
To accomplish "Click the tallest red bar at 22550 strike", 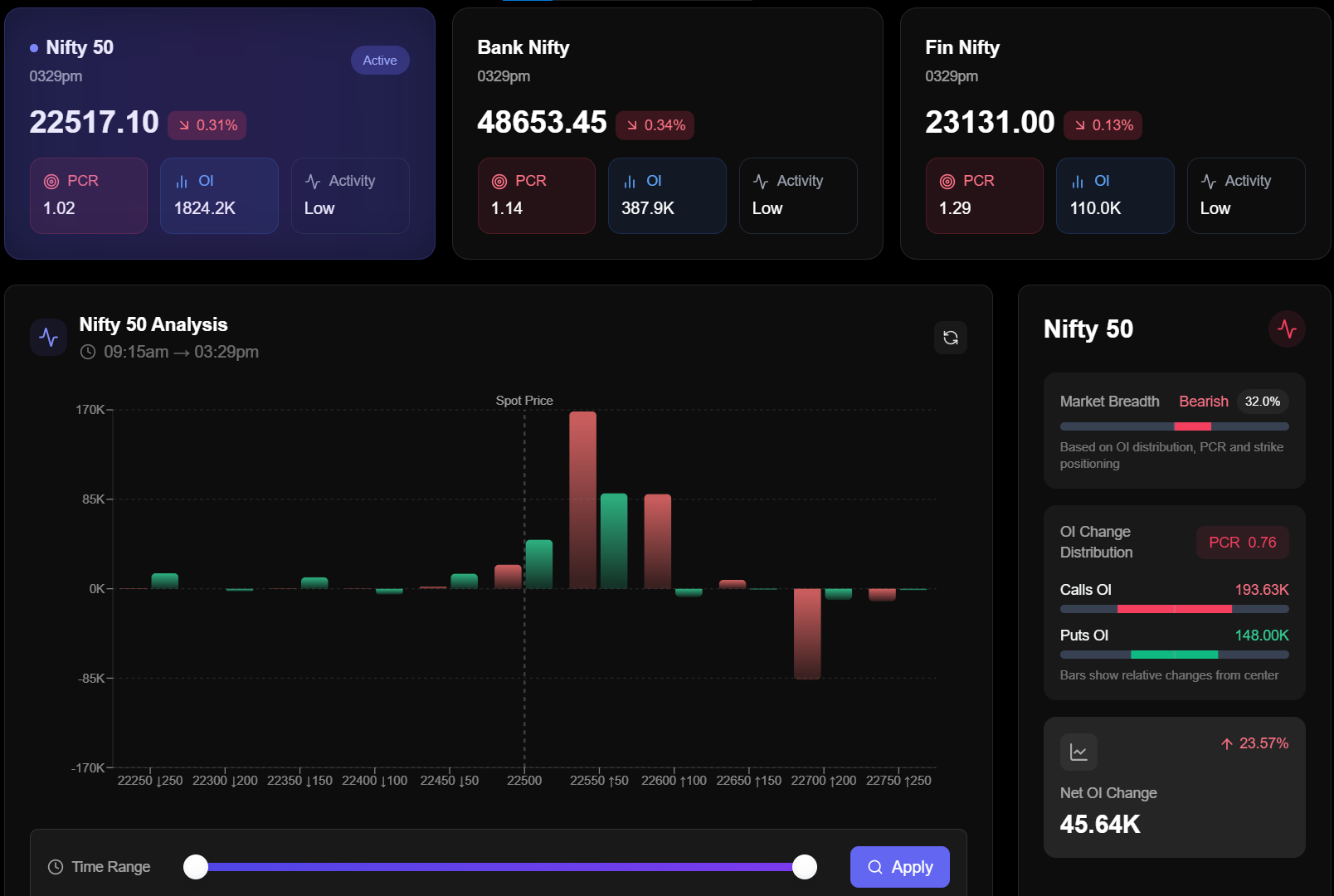I will (x=583, y=500).
